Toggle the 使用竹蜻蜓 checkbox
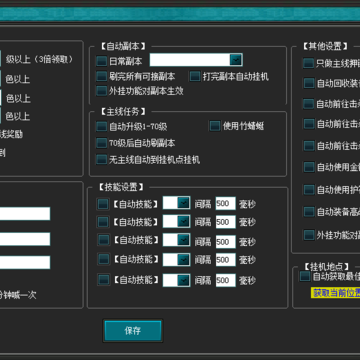Viewport: 360px width, 360px height. (x=215, y=126)
